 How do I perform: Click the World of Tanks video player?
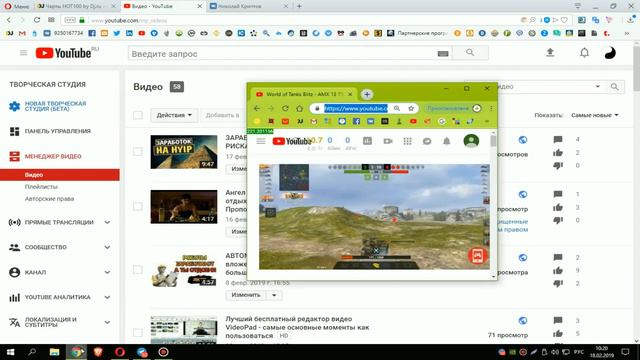coord(374,216)
